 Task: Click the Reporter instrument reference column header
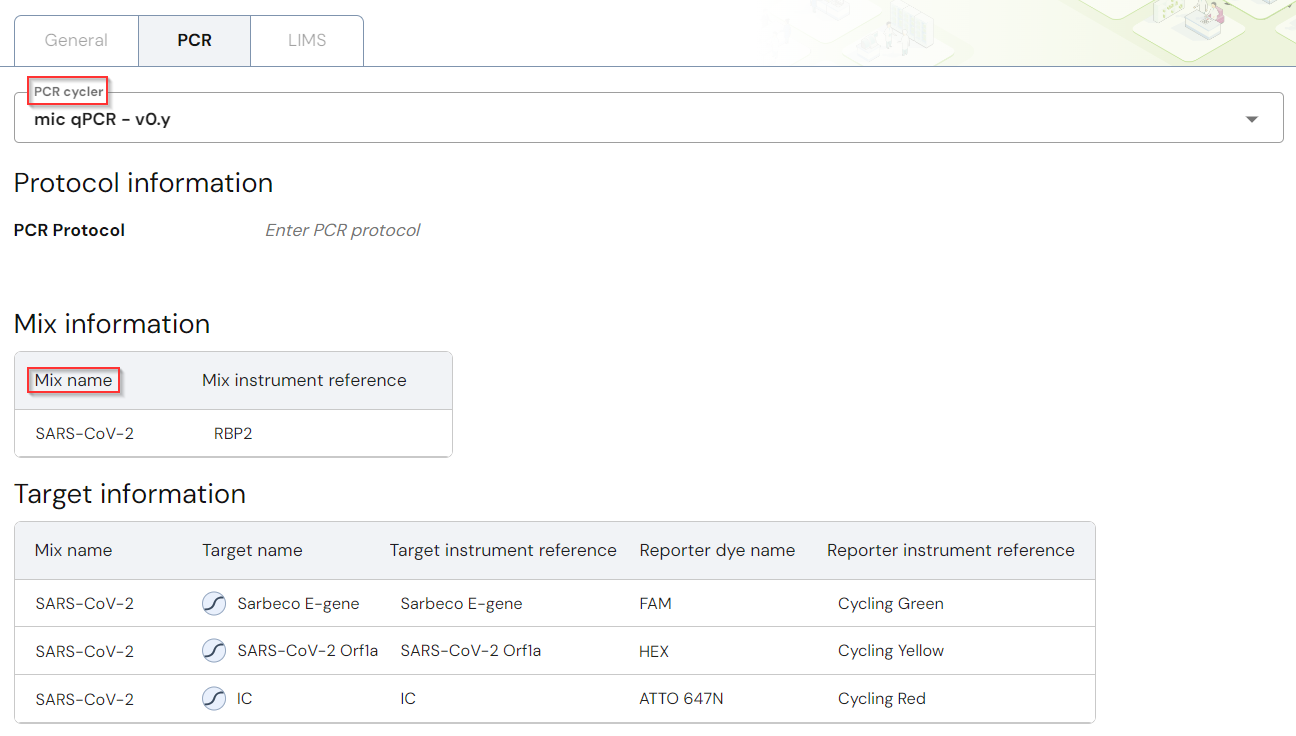950,550
